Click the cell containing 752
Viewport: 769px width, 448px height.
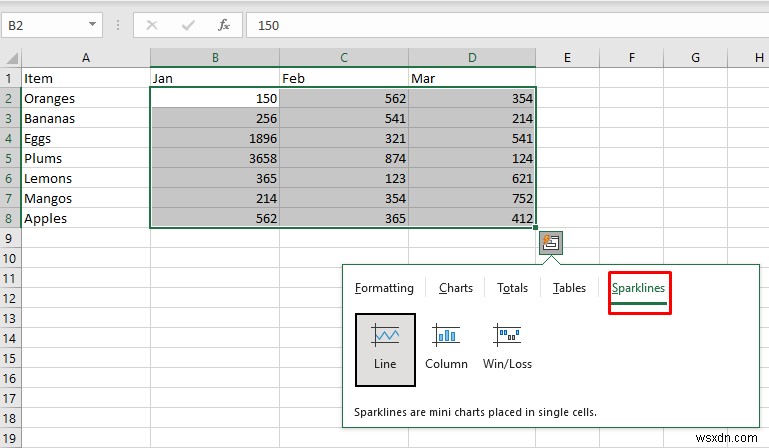(472, 199)
